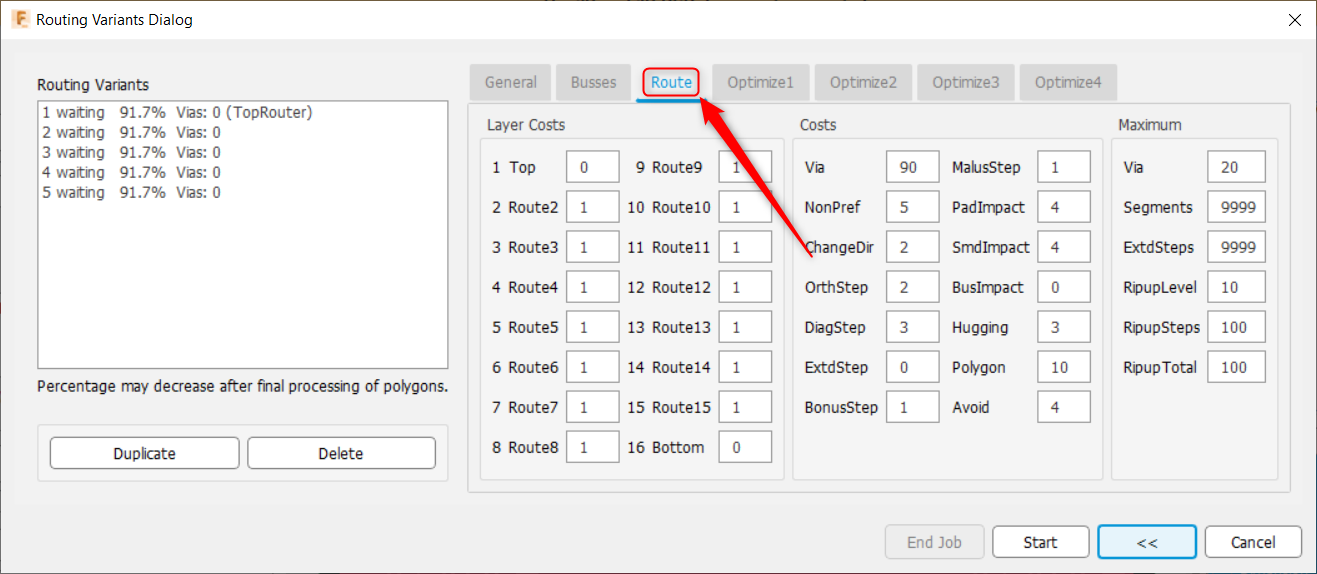Click the Fusion app icon in title bar
The image size is (1317, 574).
pyautogui.click(x=19, y=19)
